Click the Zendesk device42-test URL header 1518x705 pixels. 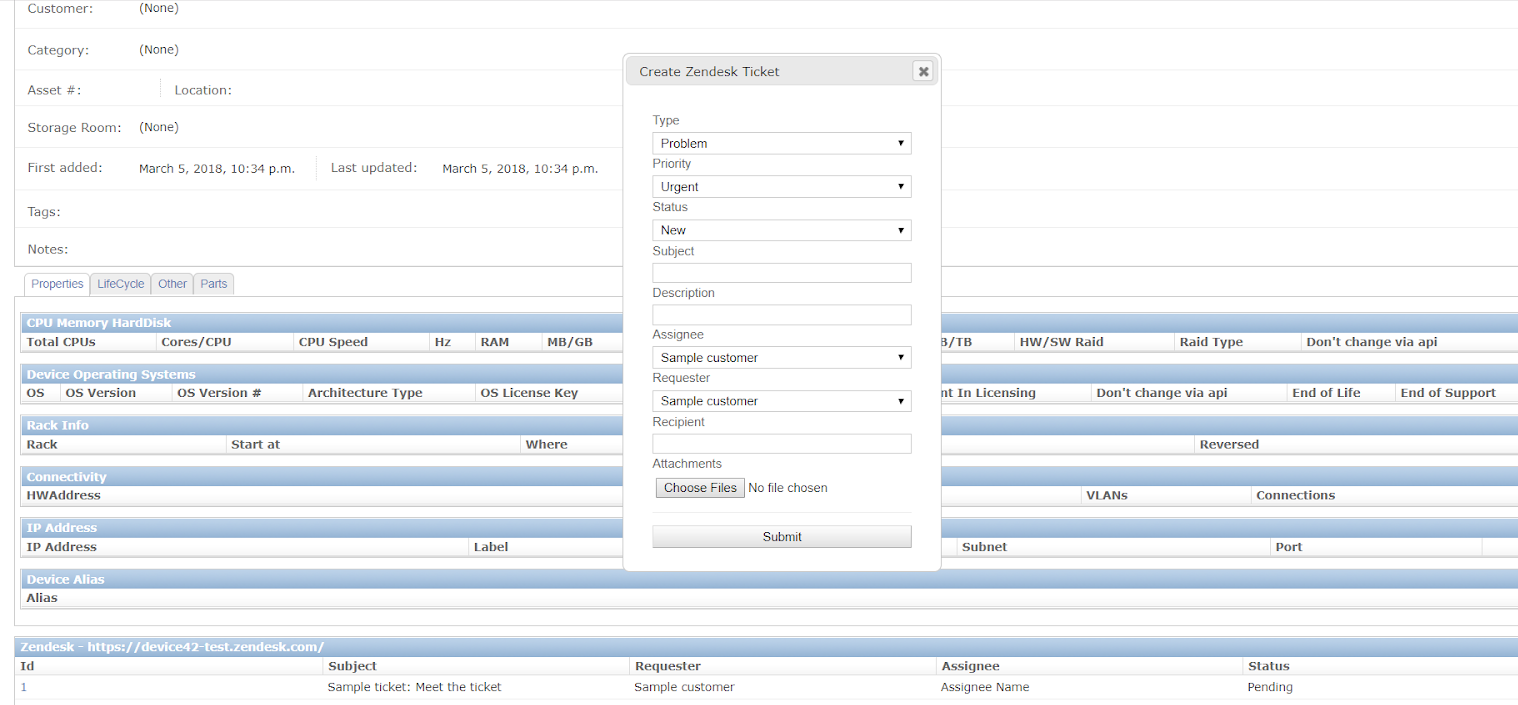(x=172, y=647)
